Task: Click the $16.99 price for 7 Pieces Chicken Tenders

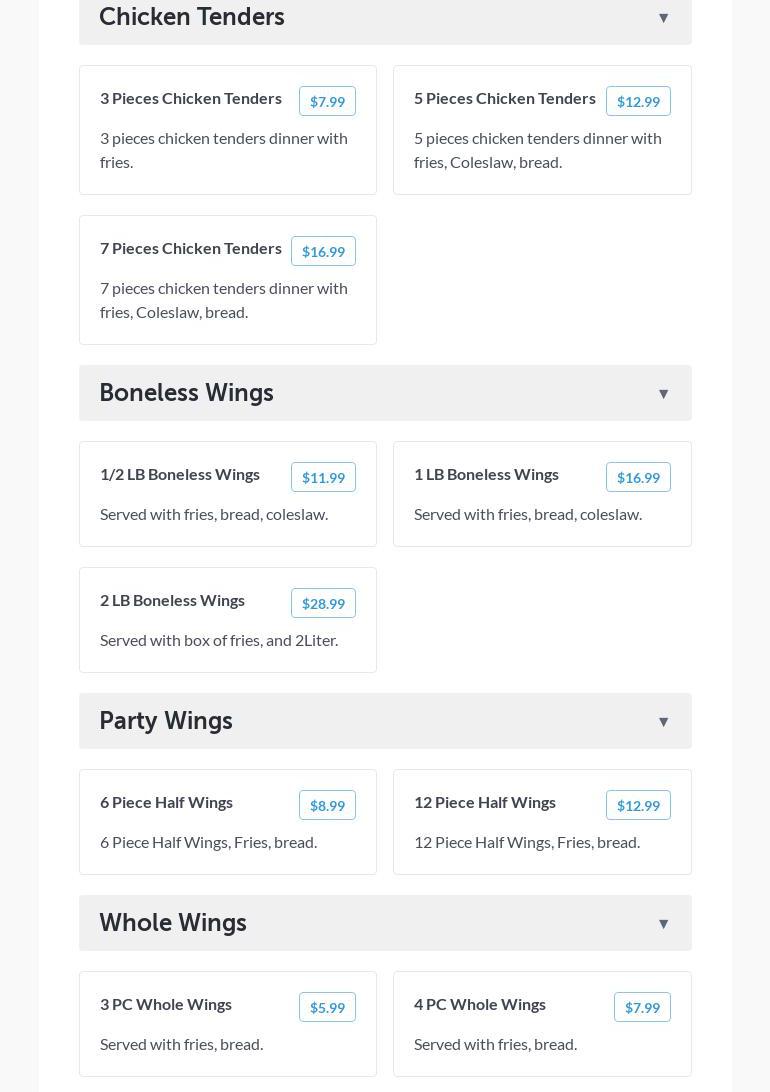Action: coord(323,251)
